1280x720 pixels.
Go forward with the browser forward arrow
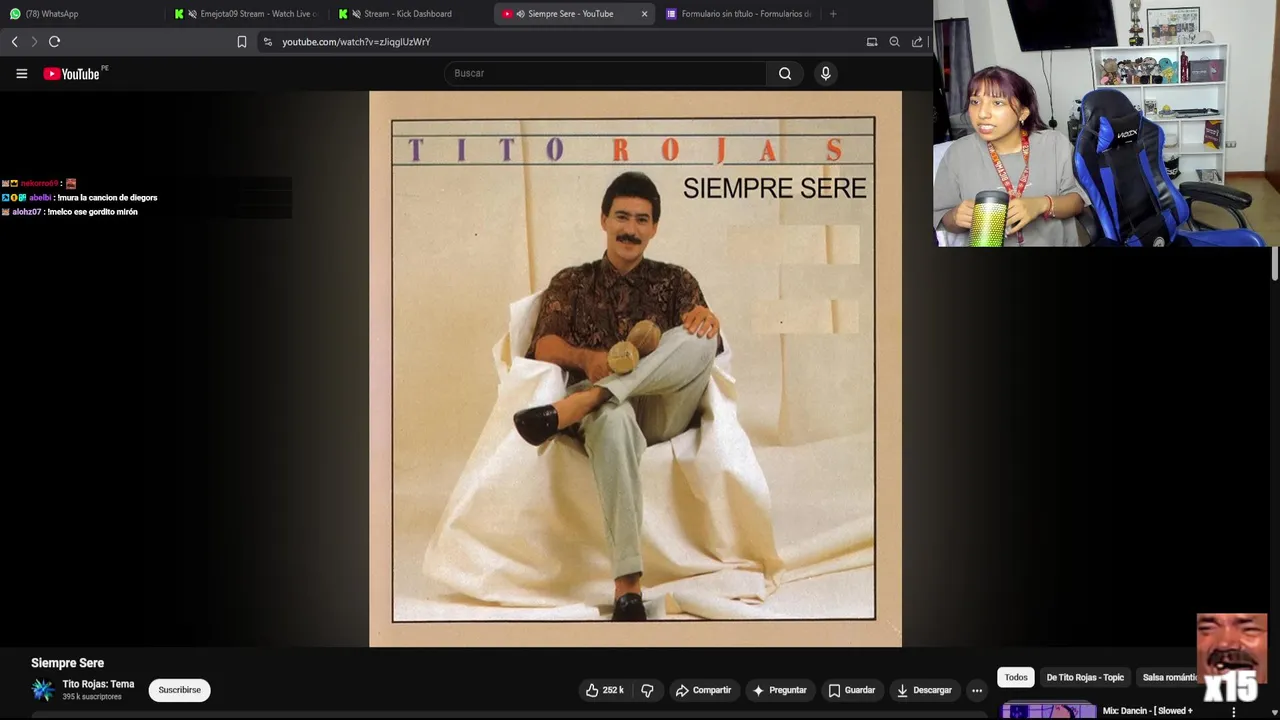coord(33,41)
